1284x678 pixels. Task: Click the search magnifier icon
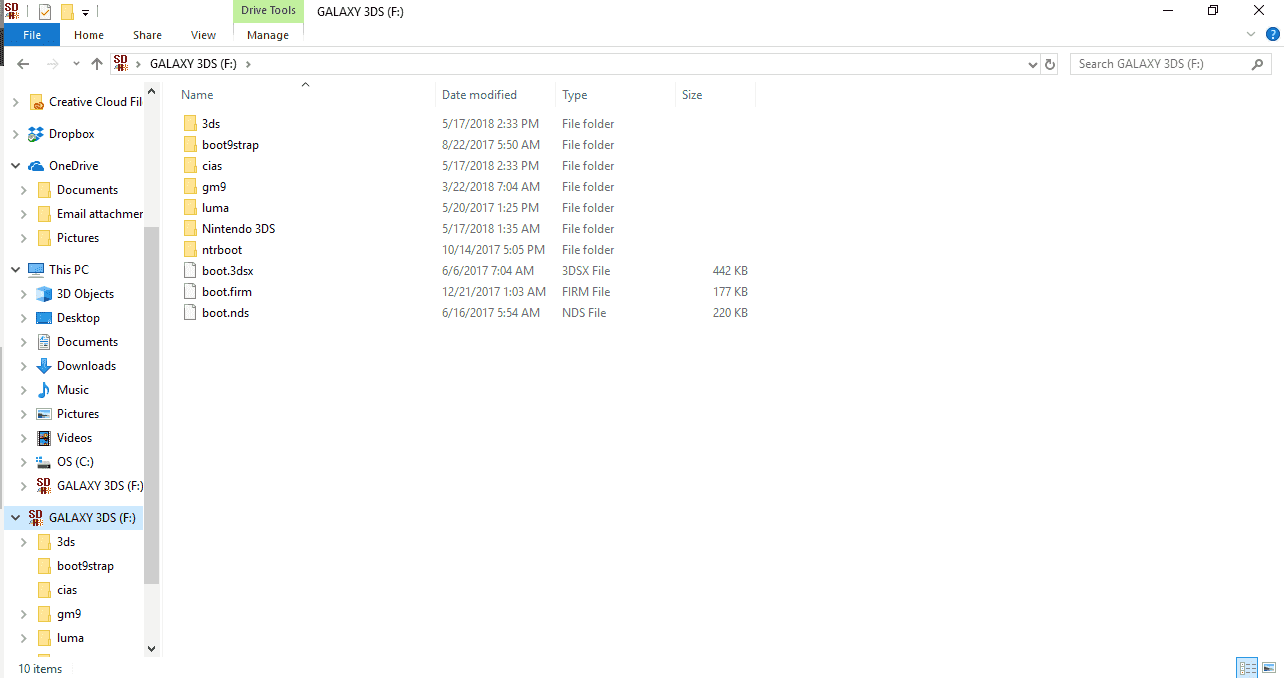1258,64
